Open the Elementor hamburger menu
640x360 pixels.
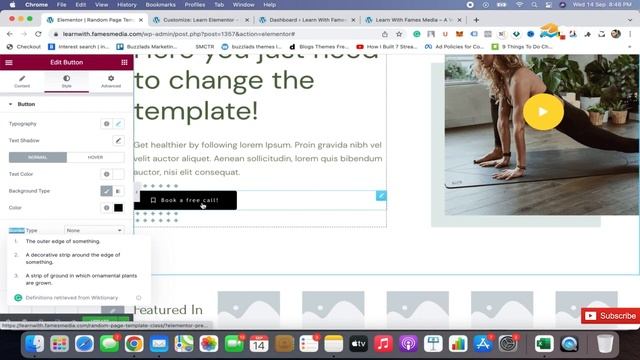coord(9,62)
